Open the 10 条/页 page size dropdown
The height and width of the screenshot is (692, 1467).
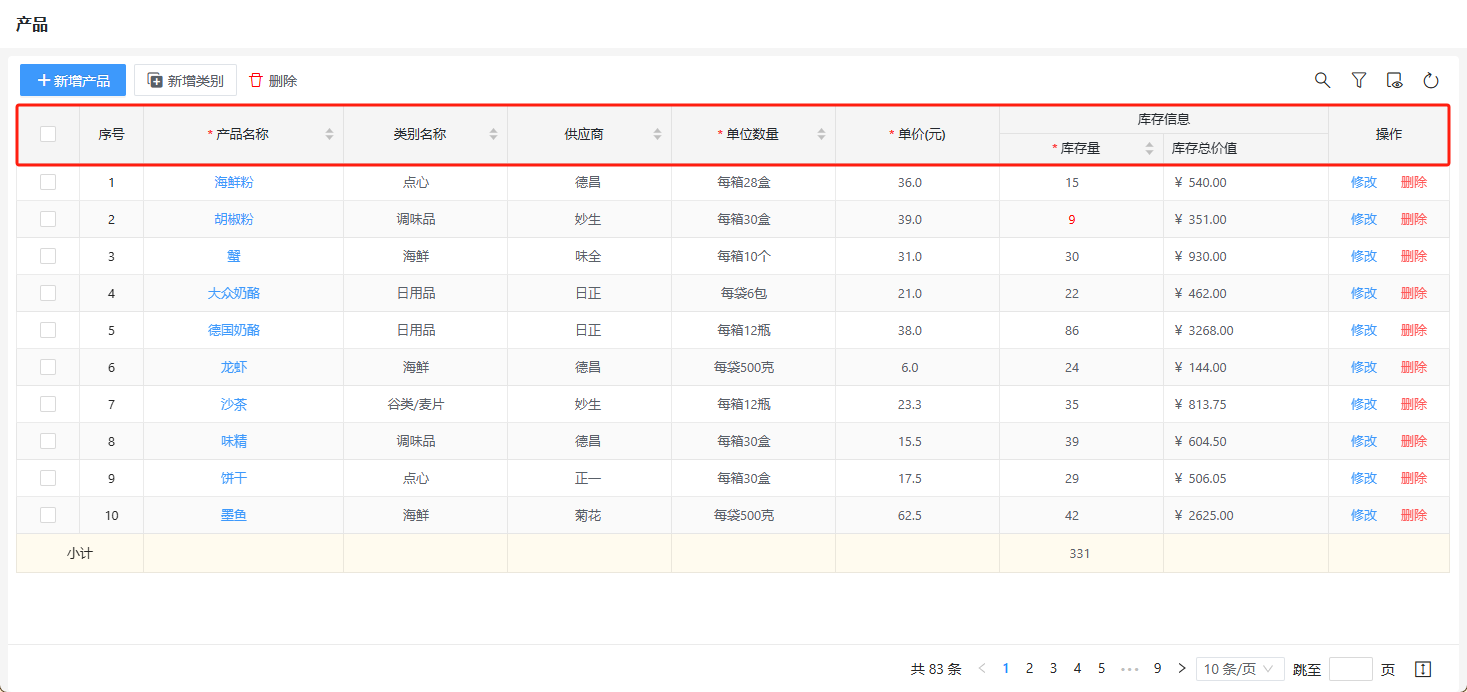tap(1240, 669)
